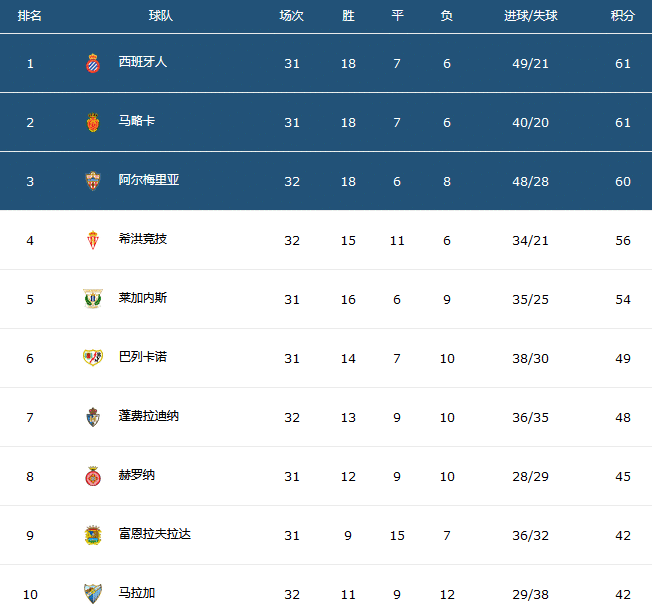Select the 排名 column header
Viewport: 652px width, 609px height.
30,16
